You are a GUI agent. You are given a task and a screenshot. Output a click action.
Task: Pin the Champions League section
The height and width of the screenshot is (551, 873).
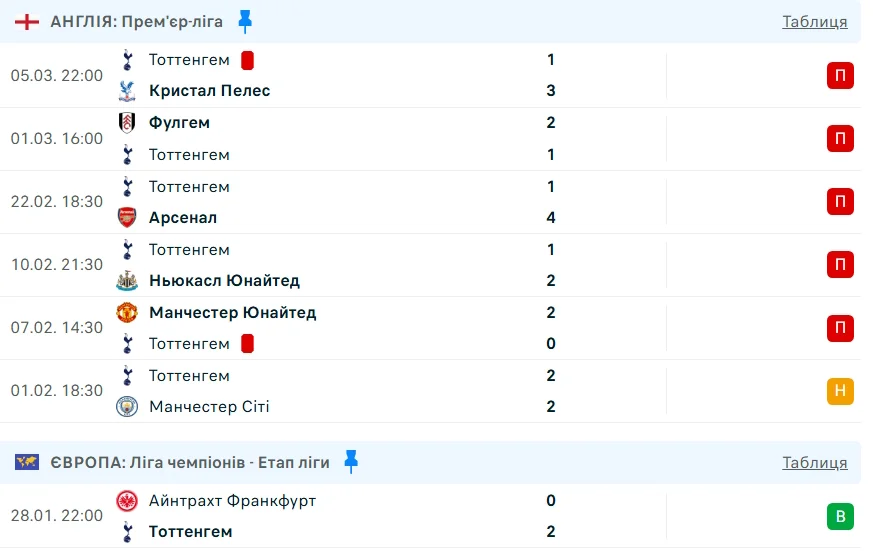[350, 461]
